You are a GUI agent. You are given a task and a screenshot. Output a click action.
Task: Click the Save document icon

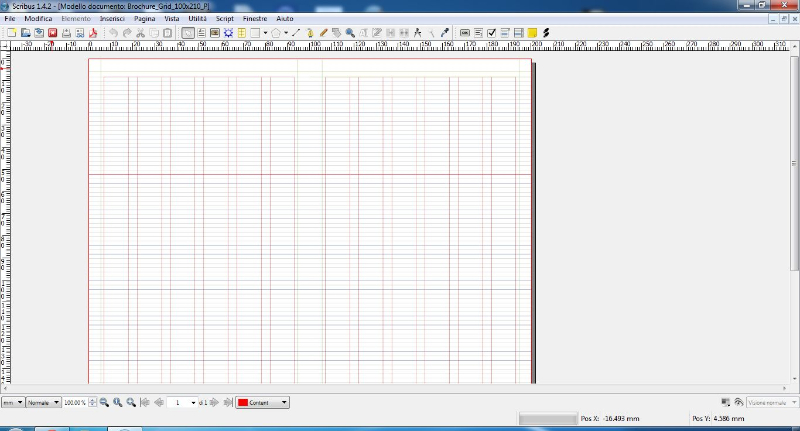point(38,32)
